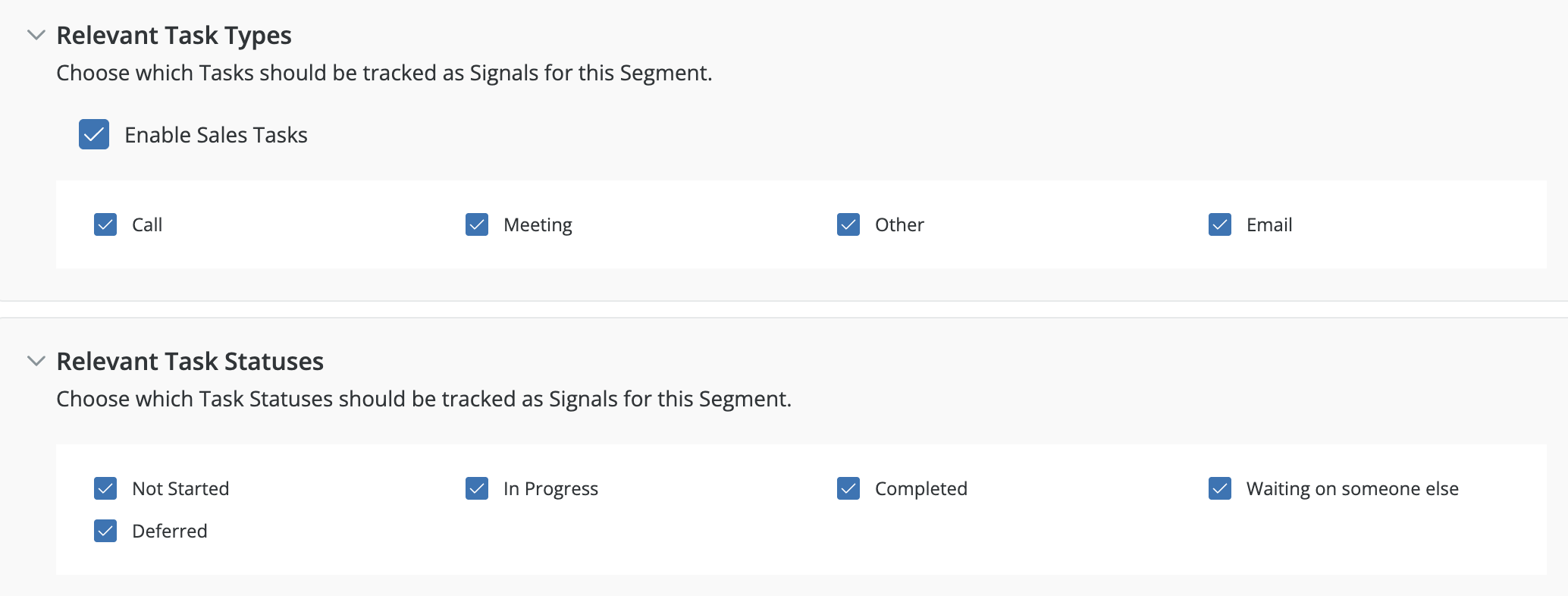Click the Enable Sales Tasks label
1568x596 pixels.
(x=215, y=135)
